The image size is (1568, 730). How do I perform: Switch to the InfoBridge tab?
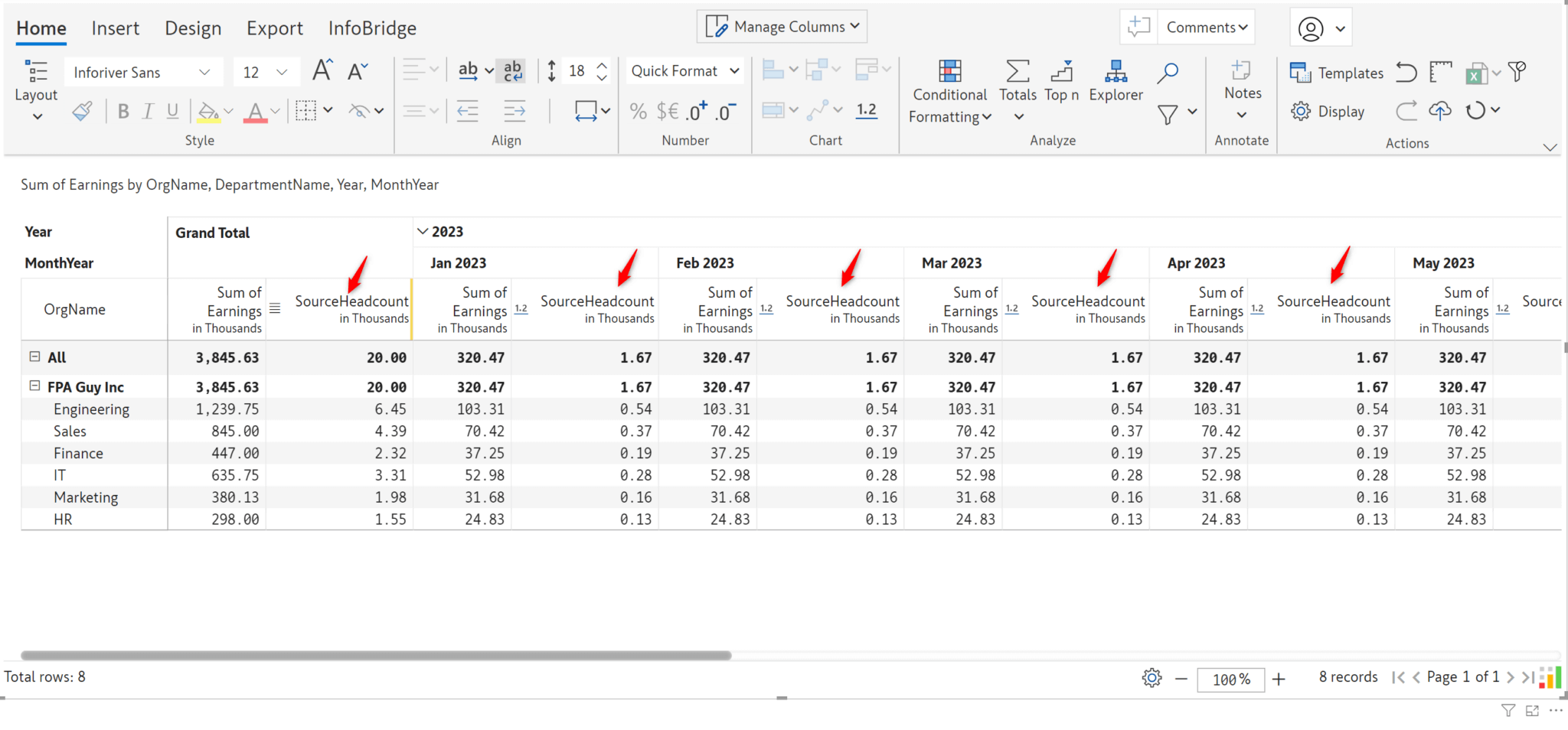pyautogui.click(x=372, y=28)
